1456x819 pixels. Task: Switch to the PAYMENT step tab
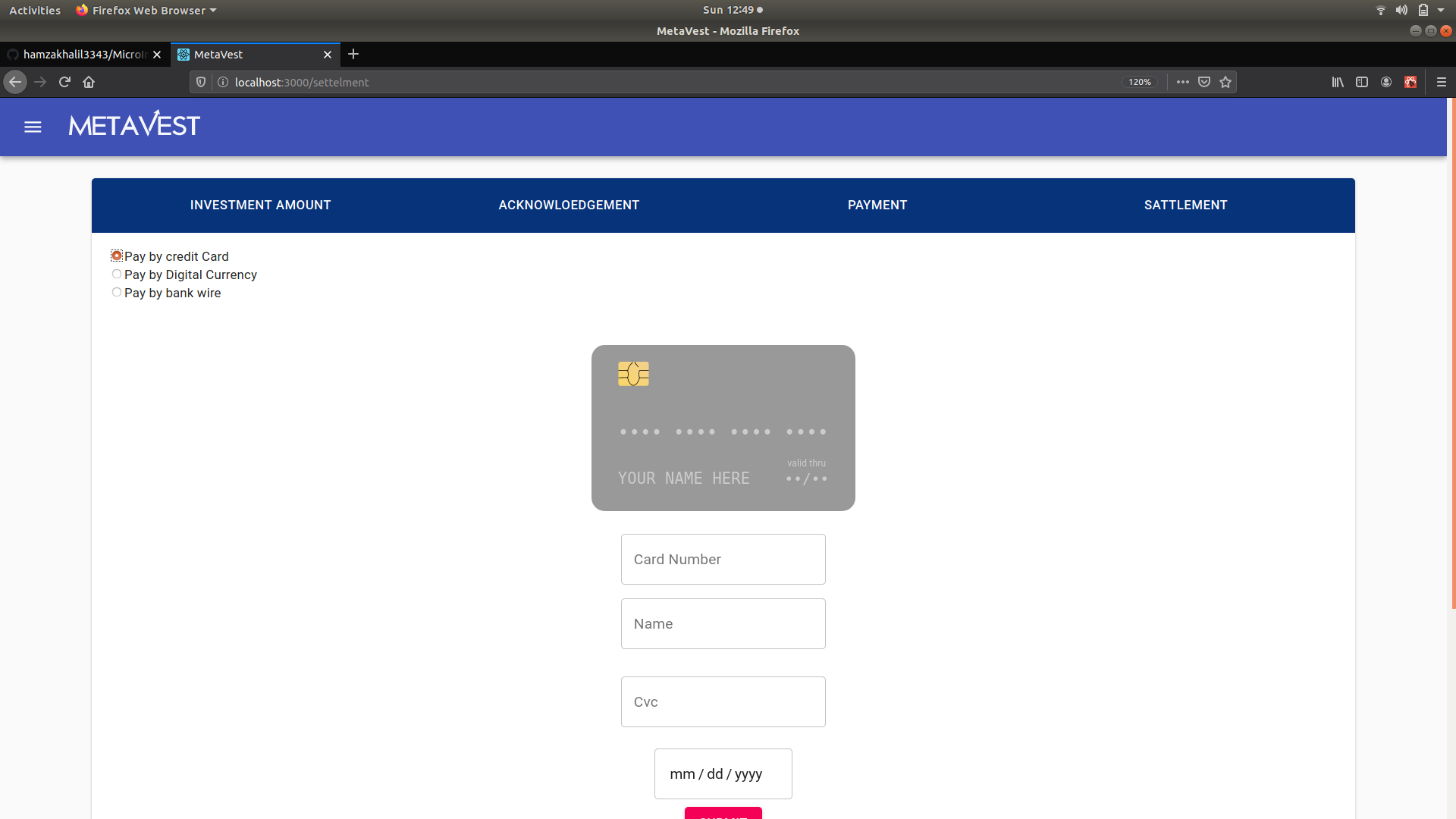click(877, 205)
